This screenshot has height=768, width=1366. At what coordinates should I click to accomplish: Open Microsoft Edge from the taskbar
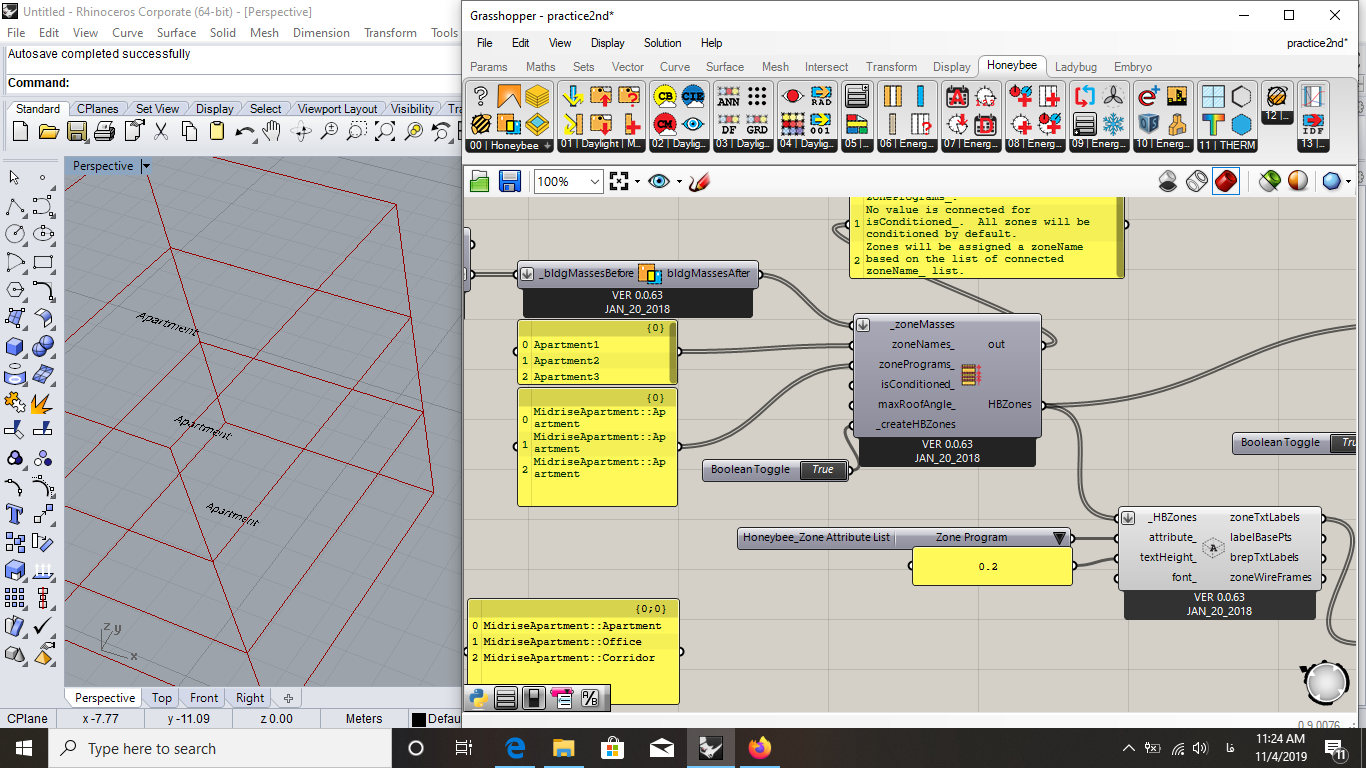click(515, 748)
